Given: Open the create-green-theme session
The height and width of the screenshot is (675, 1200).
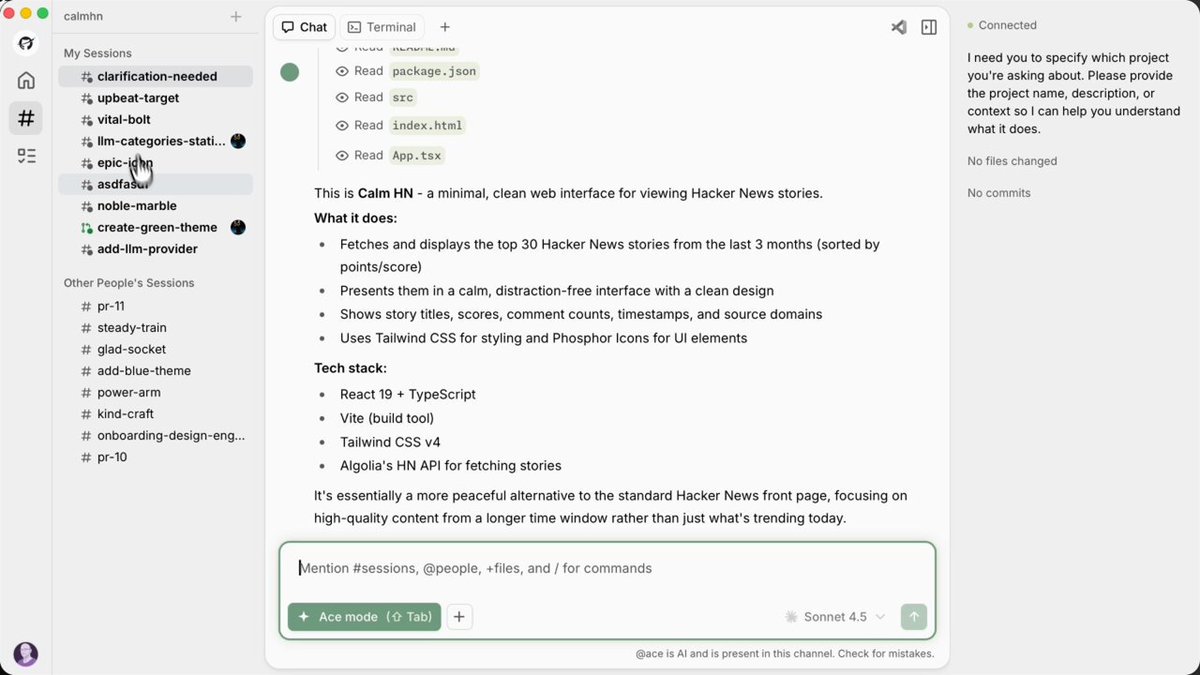Looking at the screenshot, I should click(155, 227).
